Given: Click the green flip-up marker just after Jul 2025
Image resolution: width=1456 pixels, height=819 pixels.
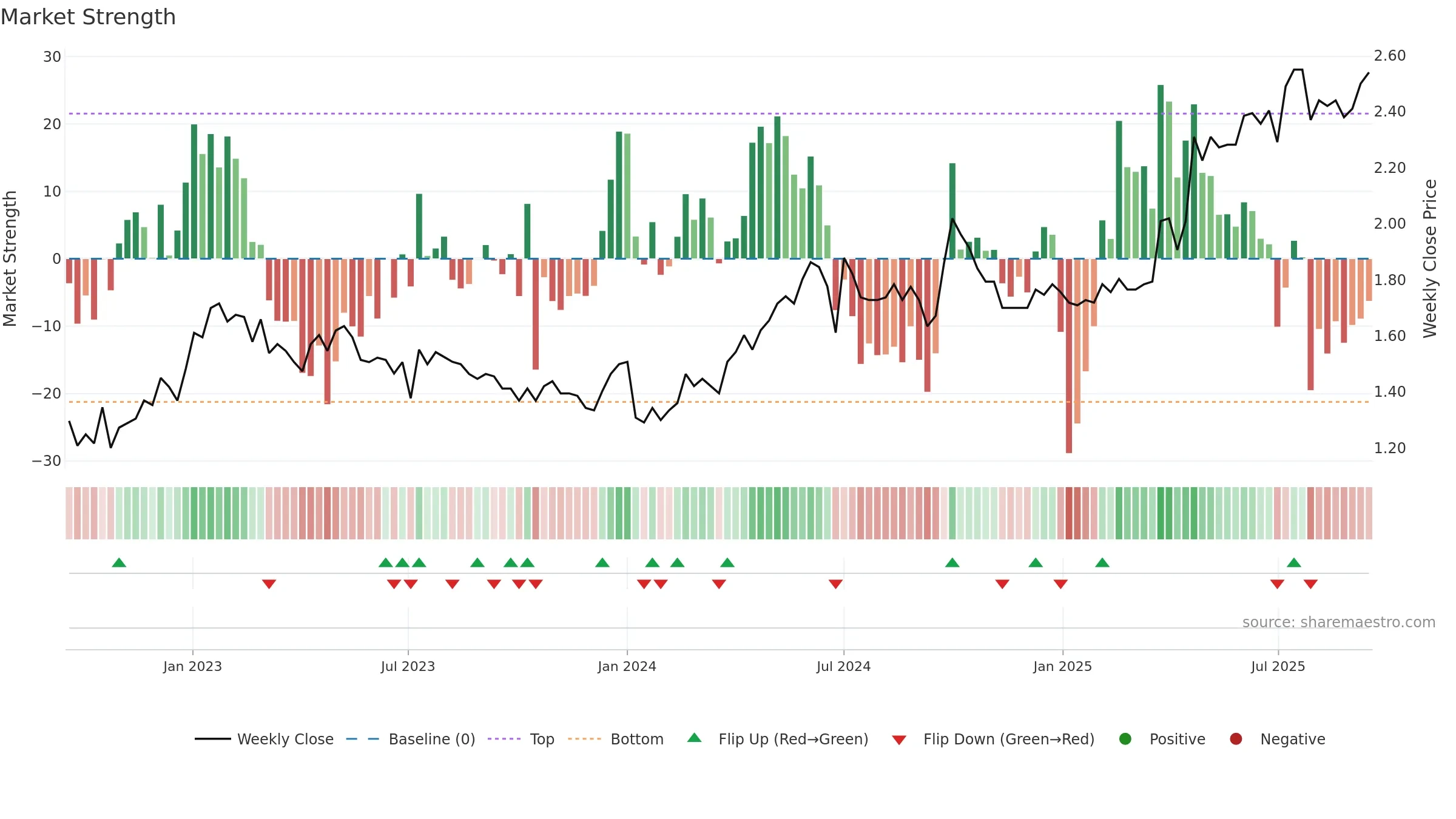Looking at the screenshot, I should pyautogui.click(x=1294, y=562).
